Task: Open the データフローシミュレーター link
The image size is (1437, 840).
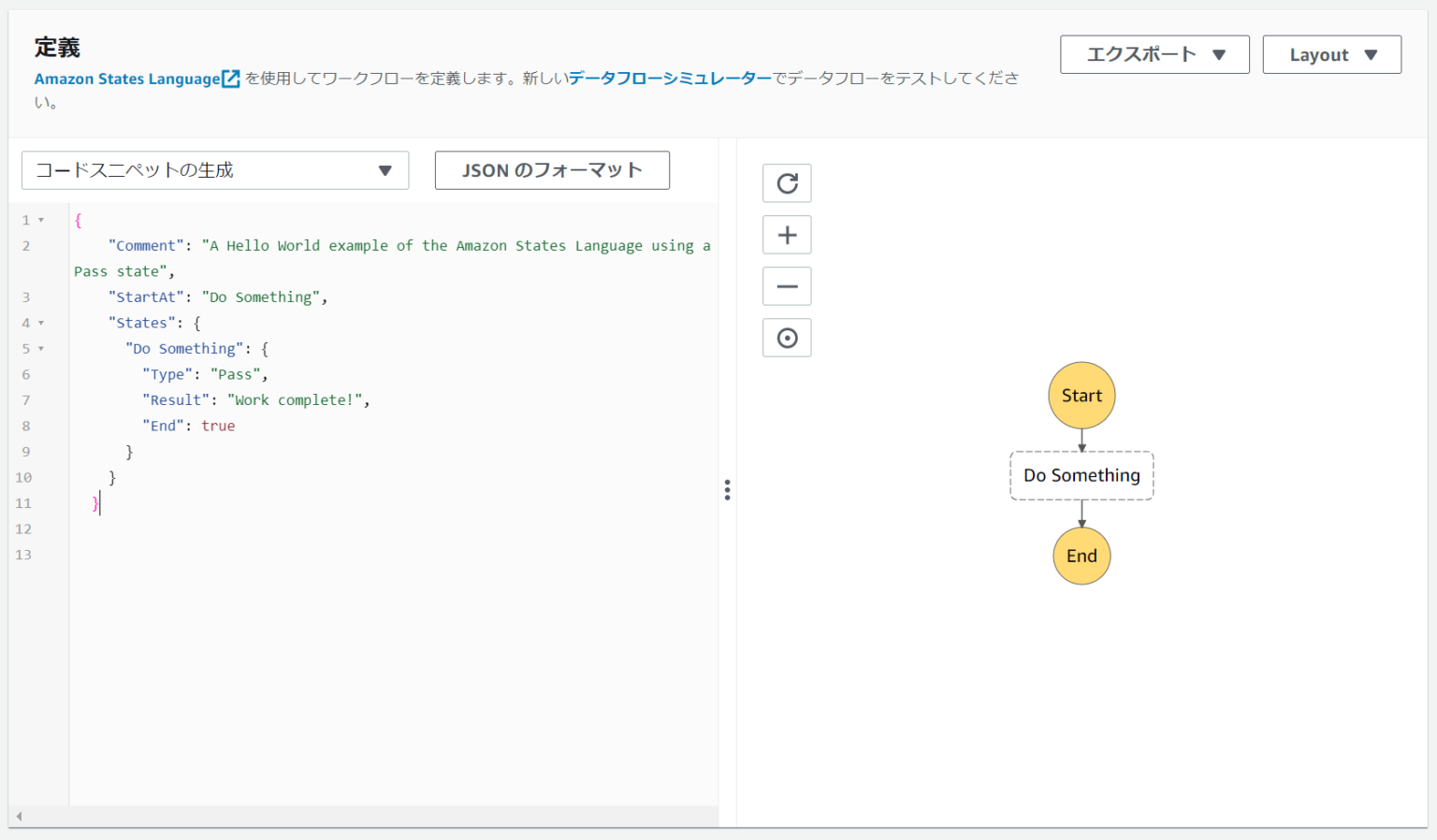Action: click(x=670, y=79)
